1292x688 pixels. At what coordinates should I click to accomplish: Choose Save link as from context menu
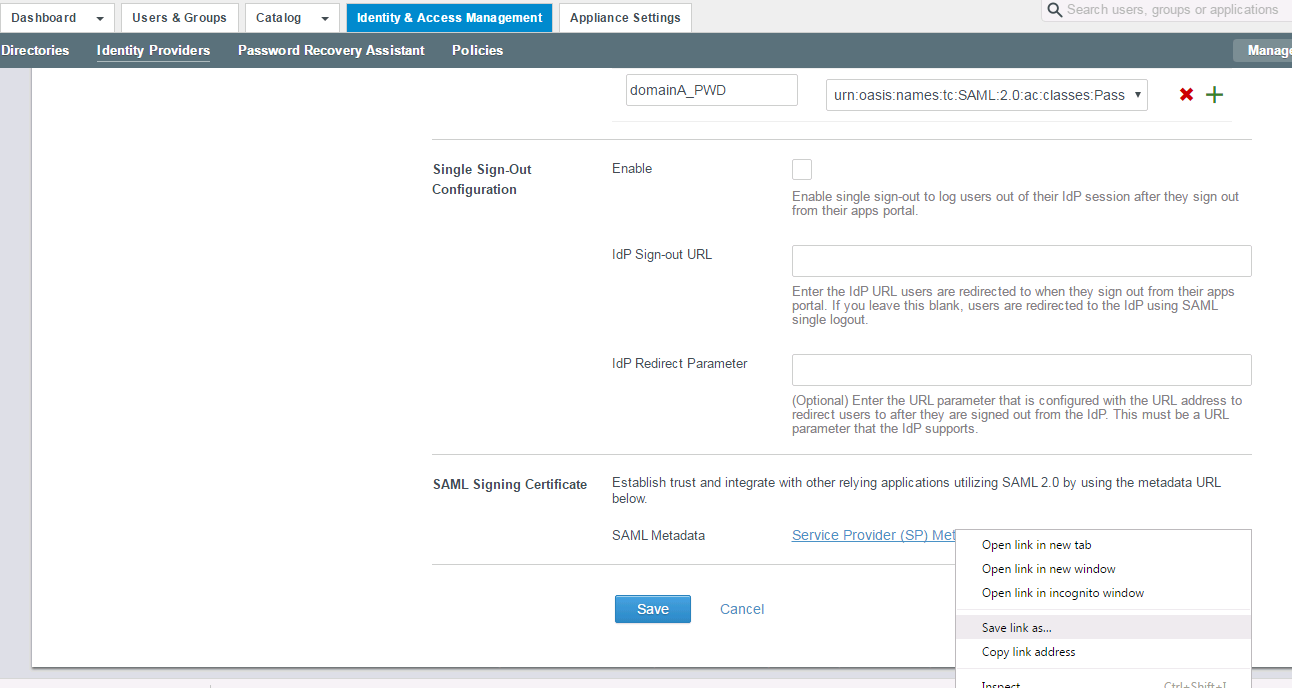[x=1016, y=627]
